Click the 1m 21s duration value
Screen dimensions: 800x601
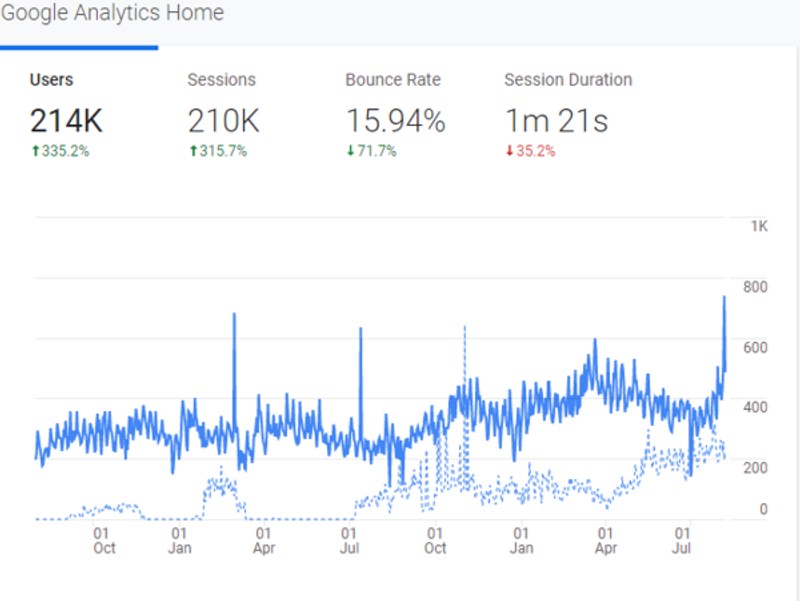[557, 121]
